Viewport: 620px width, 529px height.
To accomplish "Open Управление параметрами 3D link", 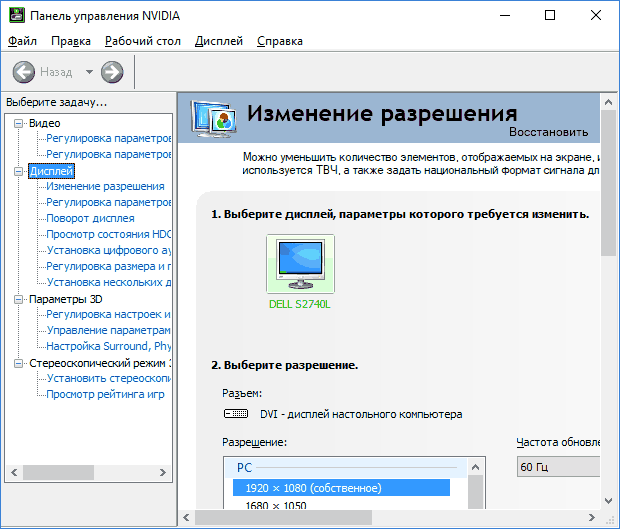I will [109, 330].
